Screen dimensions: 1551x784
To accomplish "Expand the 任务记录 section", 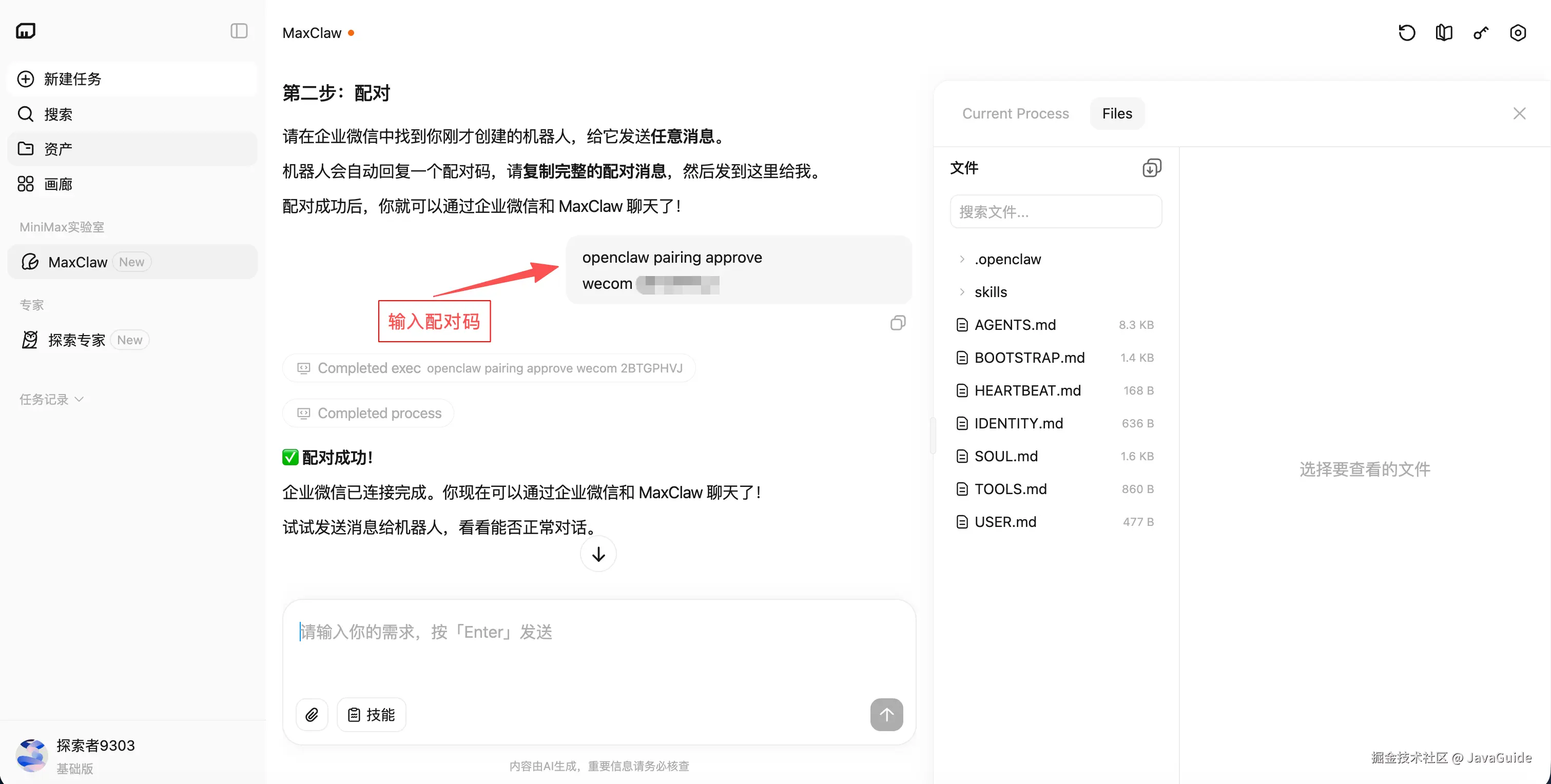I will [51, 399].
